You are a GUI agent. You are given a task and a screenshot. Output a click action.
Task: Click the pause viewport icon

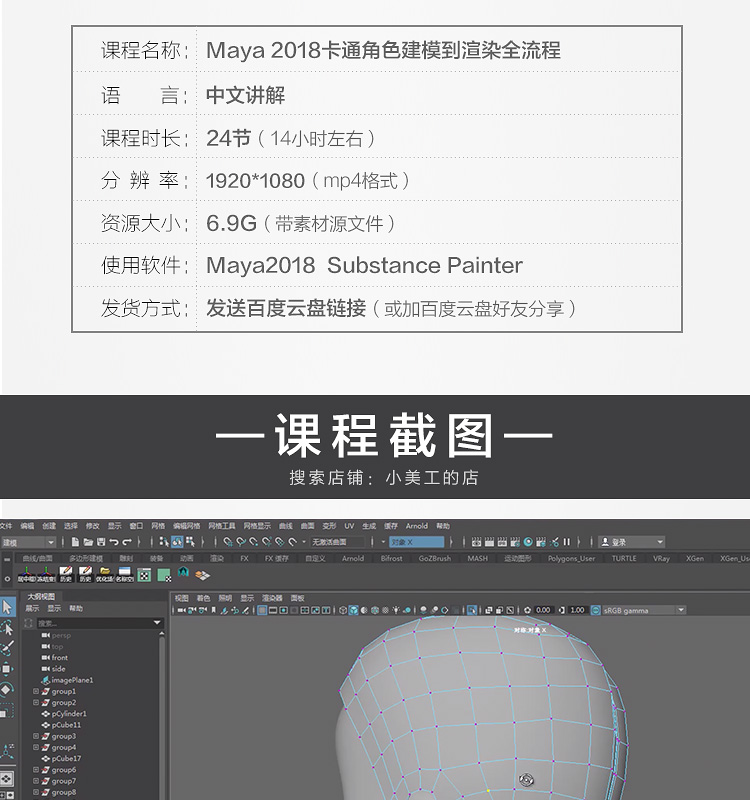[566, 542]
